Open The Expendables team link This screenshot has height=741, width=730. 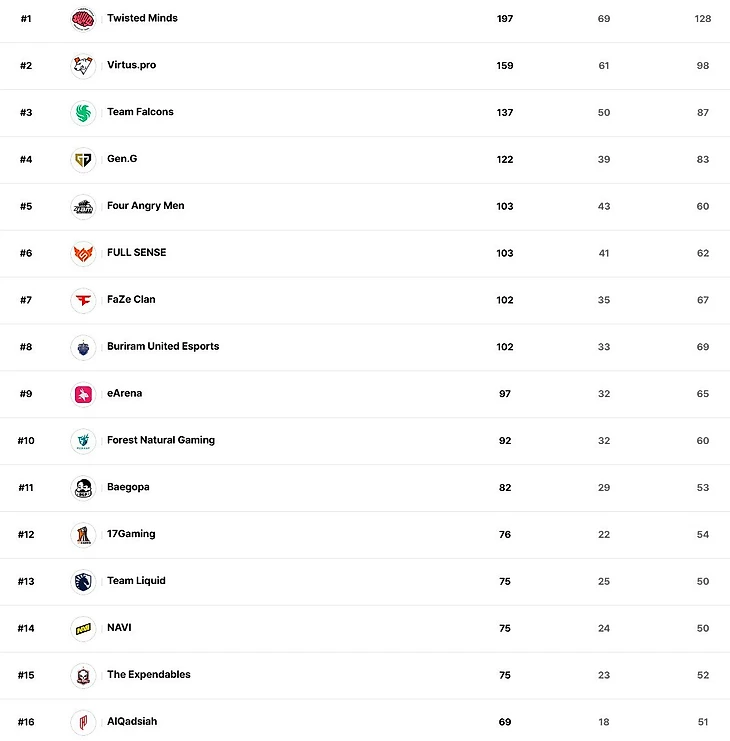tap(148, 674)
